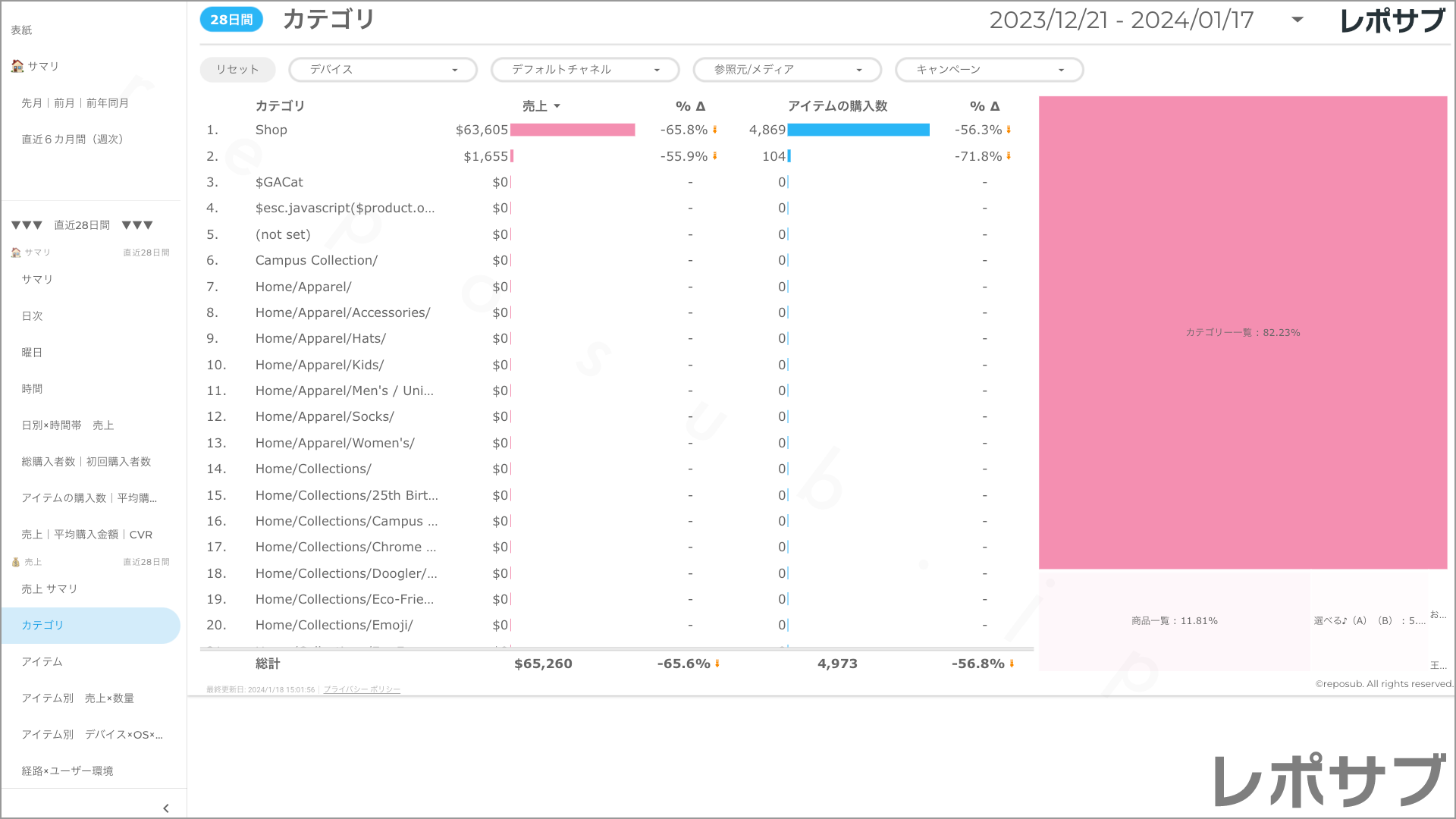This screenshot has width=1456, height=819.
Task: Open the プライバシー ポリシー link
Action: 362,689
